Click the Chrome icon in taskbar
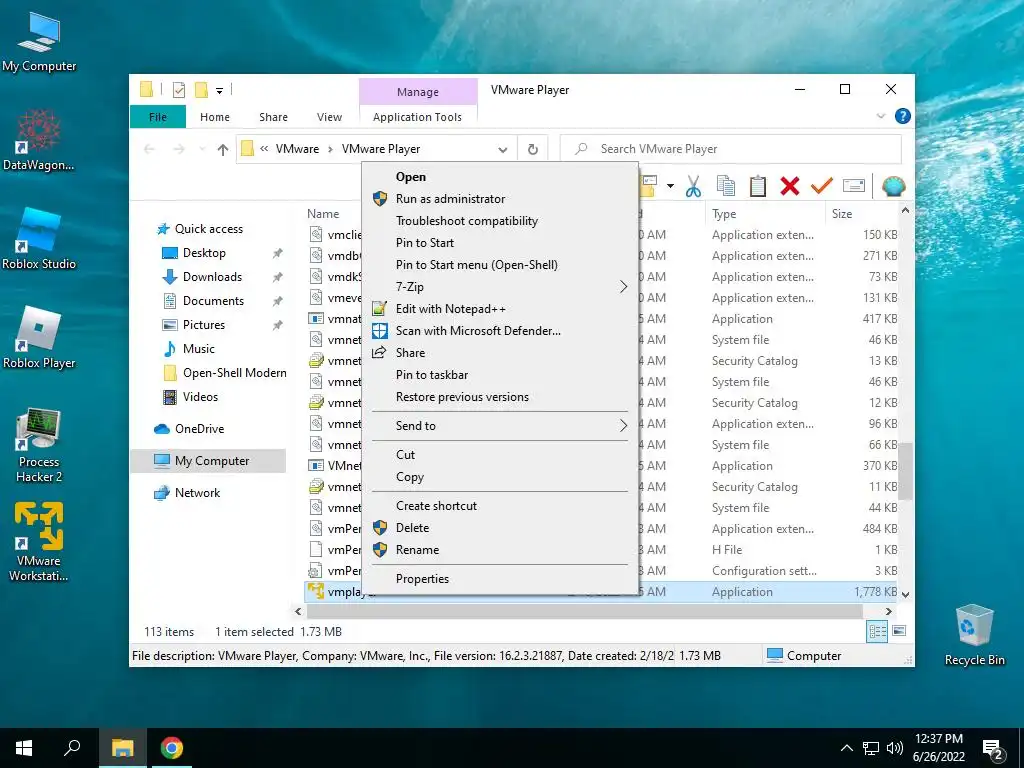 click(172, 748)
